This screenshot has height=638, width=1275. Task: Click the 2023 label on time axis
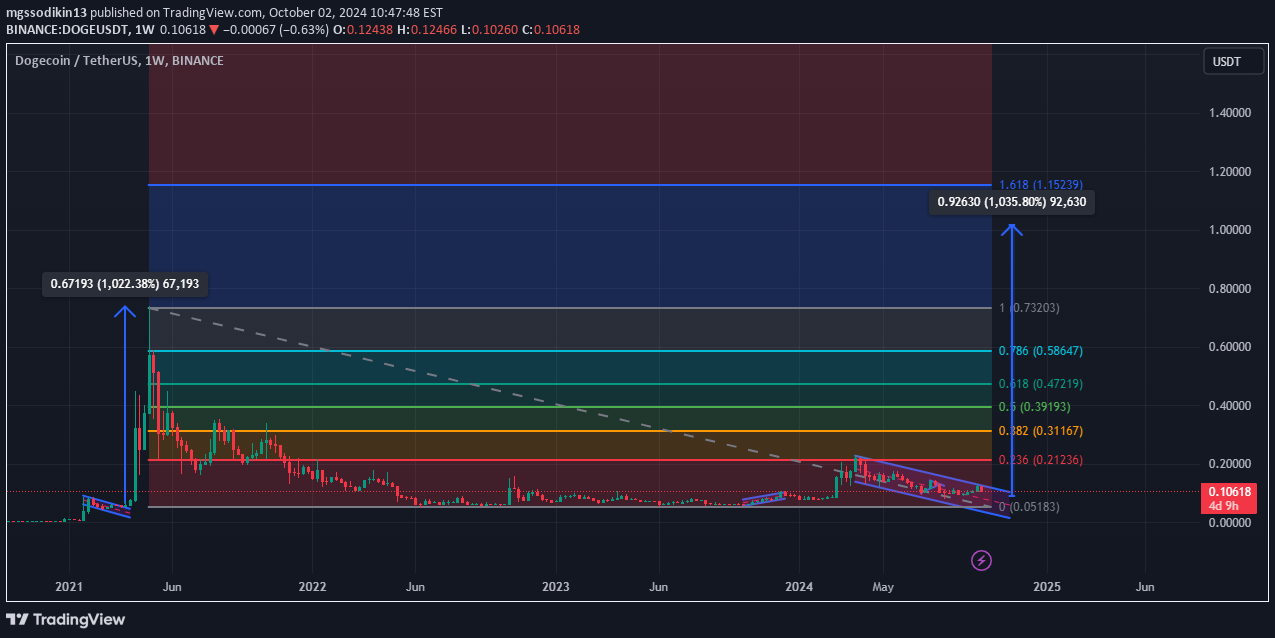pos(555,587)
